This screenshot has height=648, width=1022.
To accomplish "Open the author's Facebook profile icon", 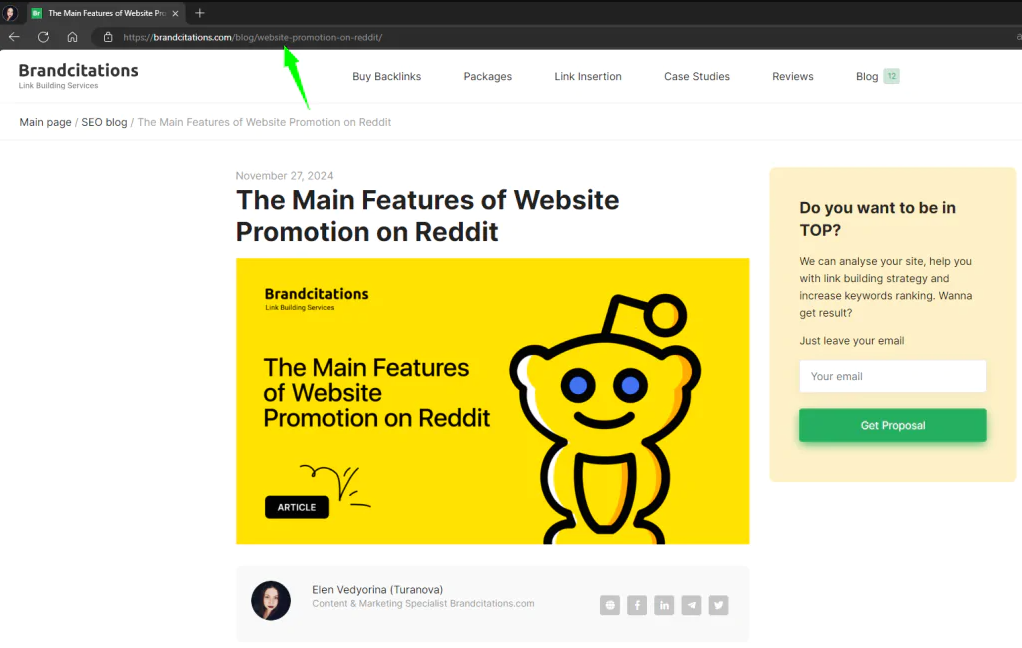I will click(637, 605).
